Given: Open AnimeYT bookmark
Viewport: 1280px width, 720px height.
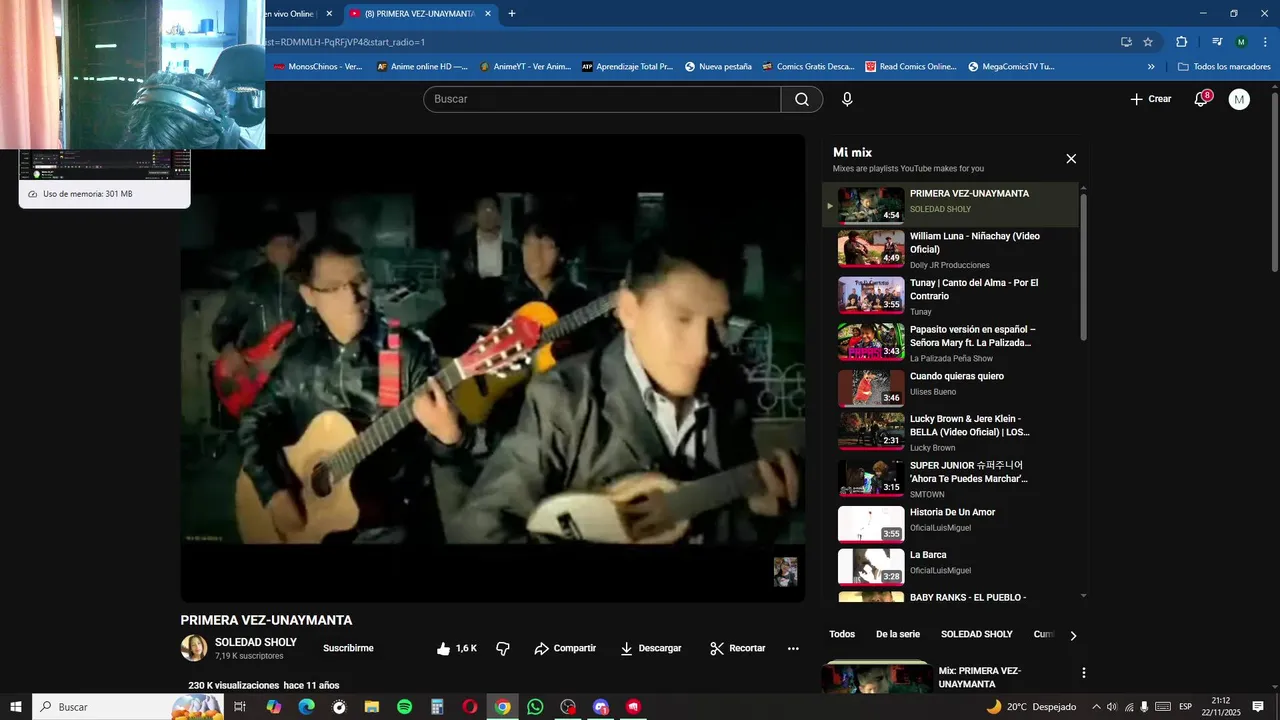Looking at the screenshot, I should pos(525,67).
